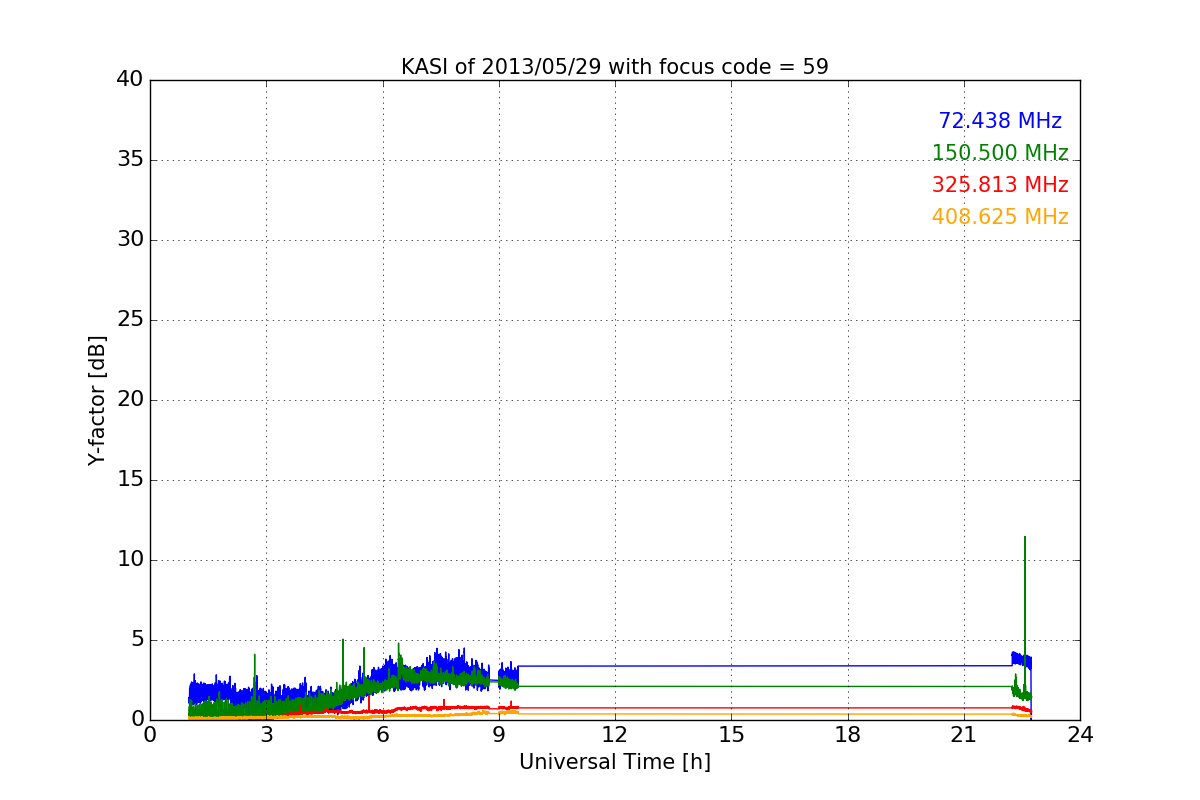
Task: Click the y-axis tick label 20
Action: [129, 400]
